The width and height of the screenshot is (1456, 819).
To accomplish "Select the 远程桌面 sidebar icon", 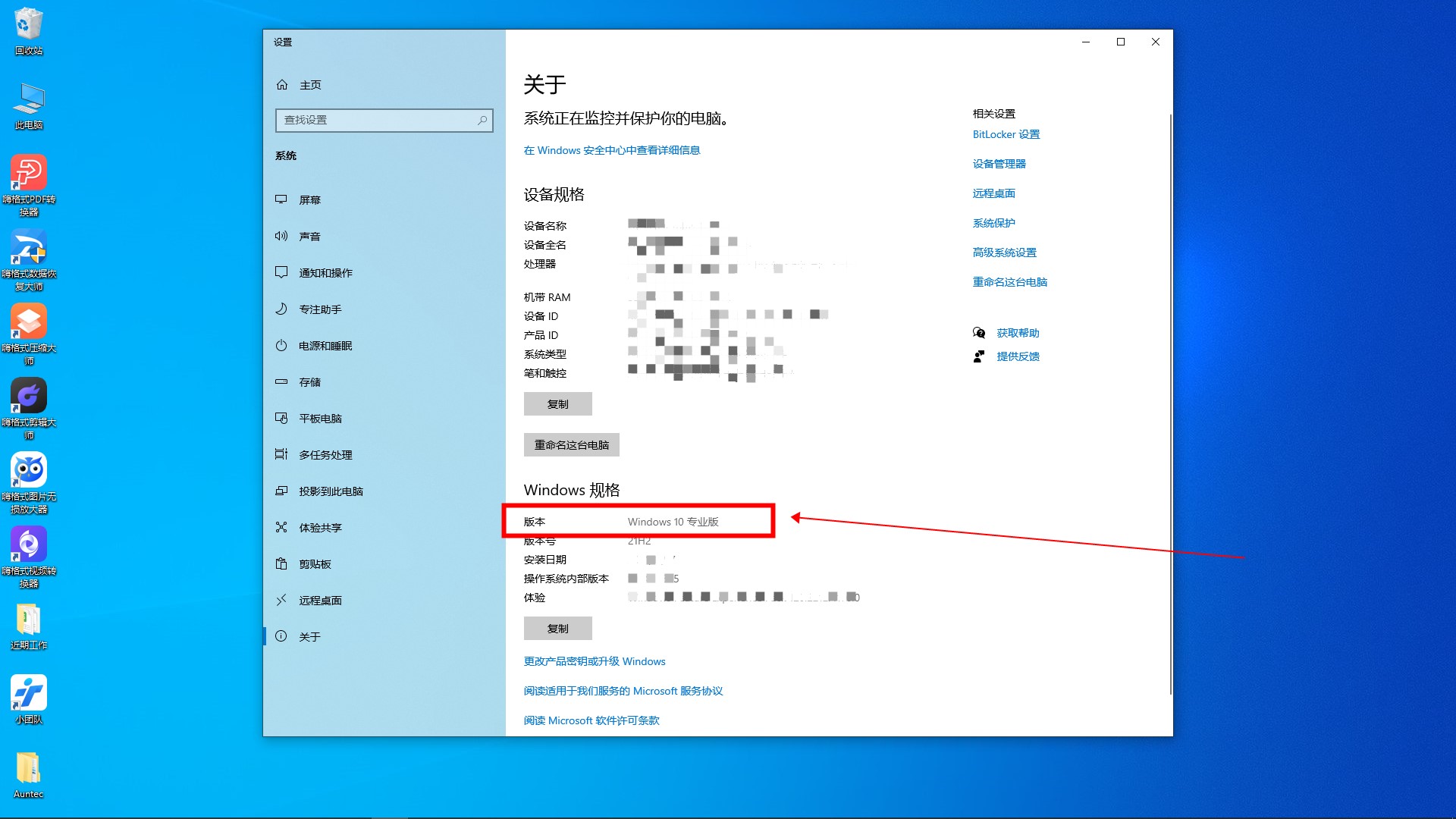I will (281, 600).
